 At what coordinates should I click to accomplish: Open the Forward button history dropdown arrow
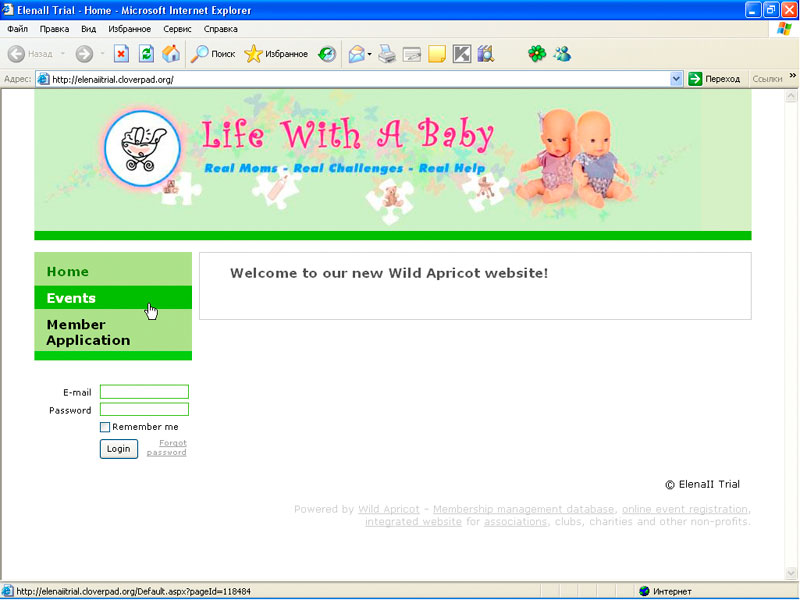click(x=101, y=54)
